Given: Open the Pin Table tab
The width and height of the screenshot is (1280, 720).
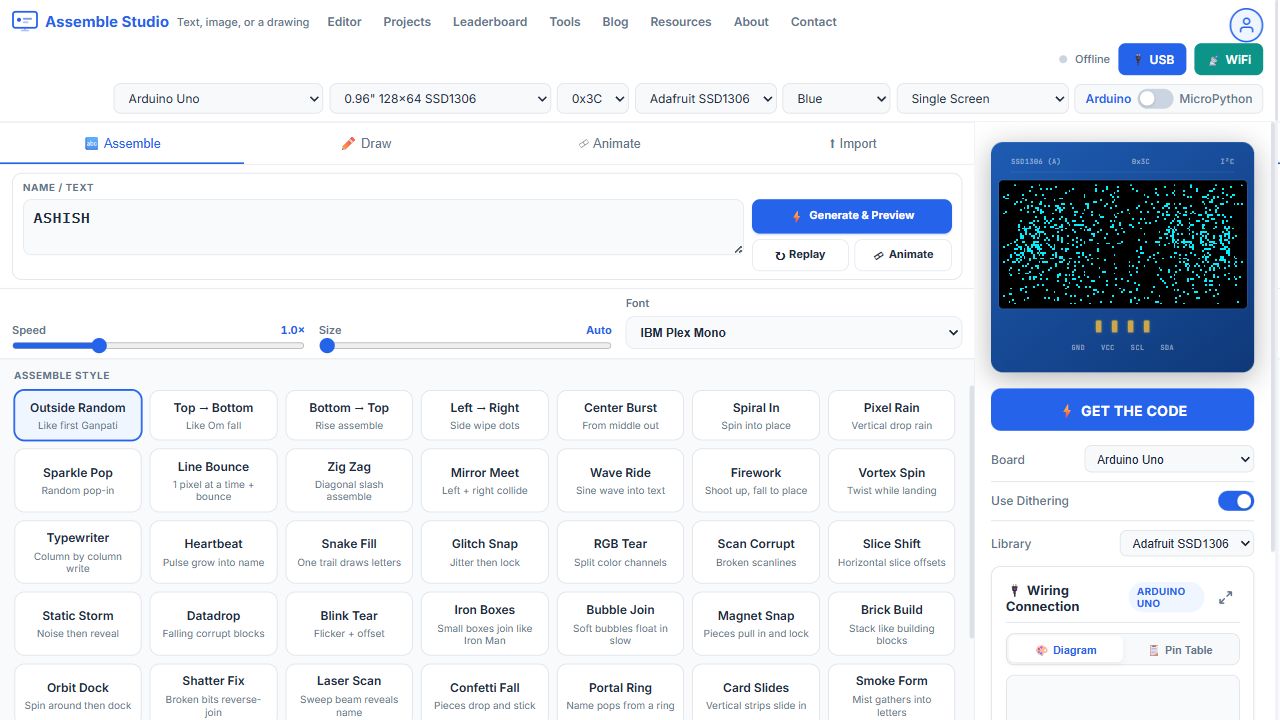Looking at the screenshot, I should 1180,650.
